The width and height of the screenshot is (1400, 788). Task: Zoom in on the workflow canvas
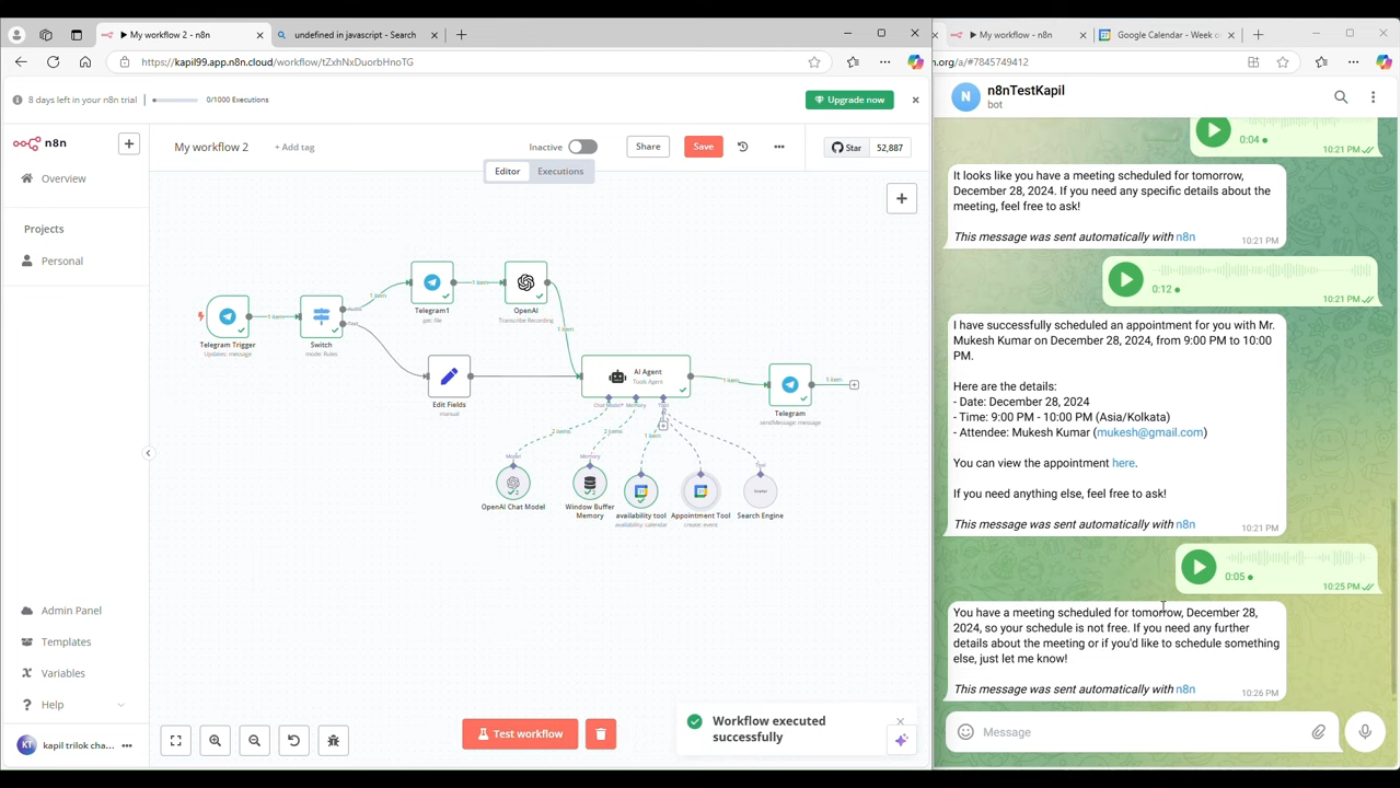click(215, 741)
